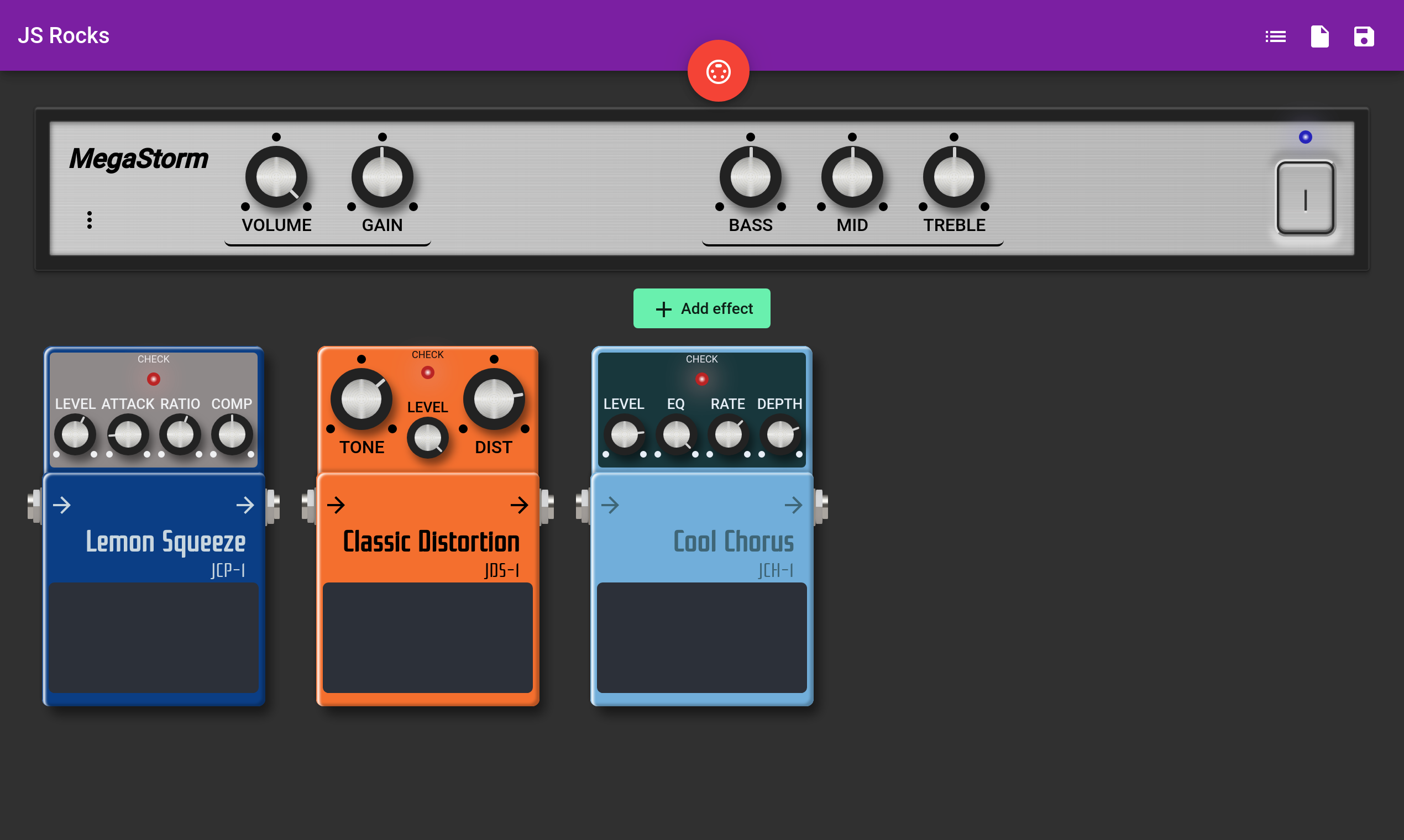The height and width of the screenshot is (840, 1404).
Task: Click the amp VOLUME knob
Action: coord(276,177)
